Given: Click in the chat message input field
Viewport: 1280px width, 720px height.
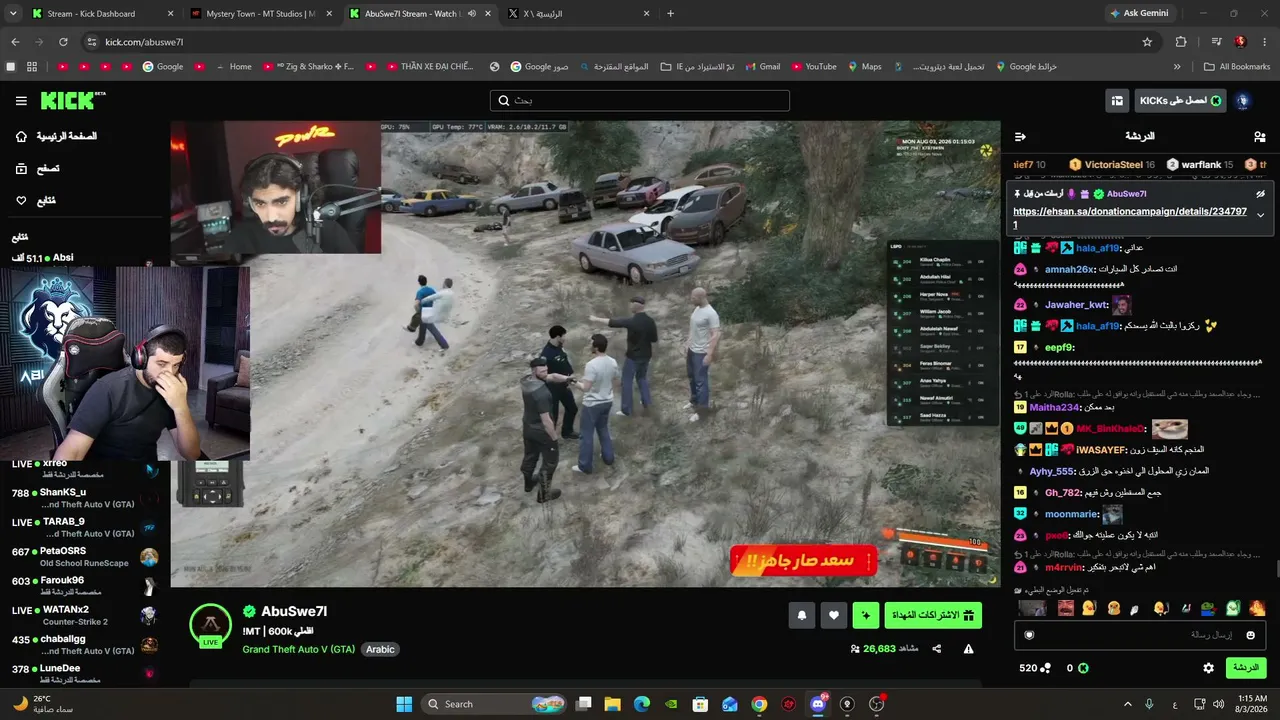Looking at the screenshot, I should [x=1141, y=635].
